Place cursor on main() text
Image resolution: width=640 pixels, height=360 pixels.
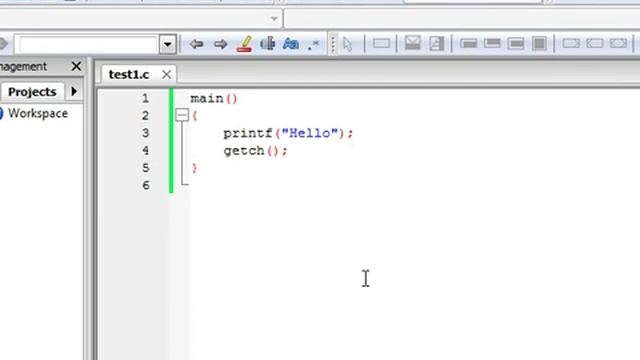214,99
